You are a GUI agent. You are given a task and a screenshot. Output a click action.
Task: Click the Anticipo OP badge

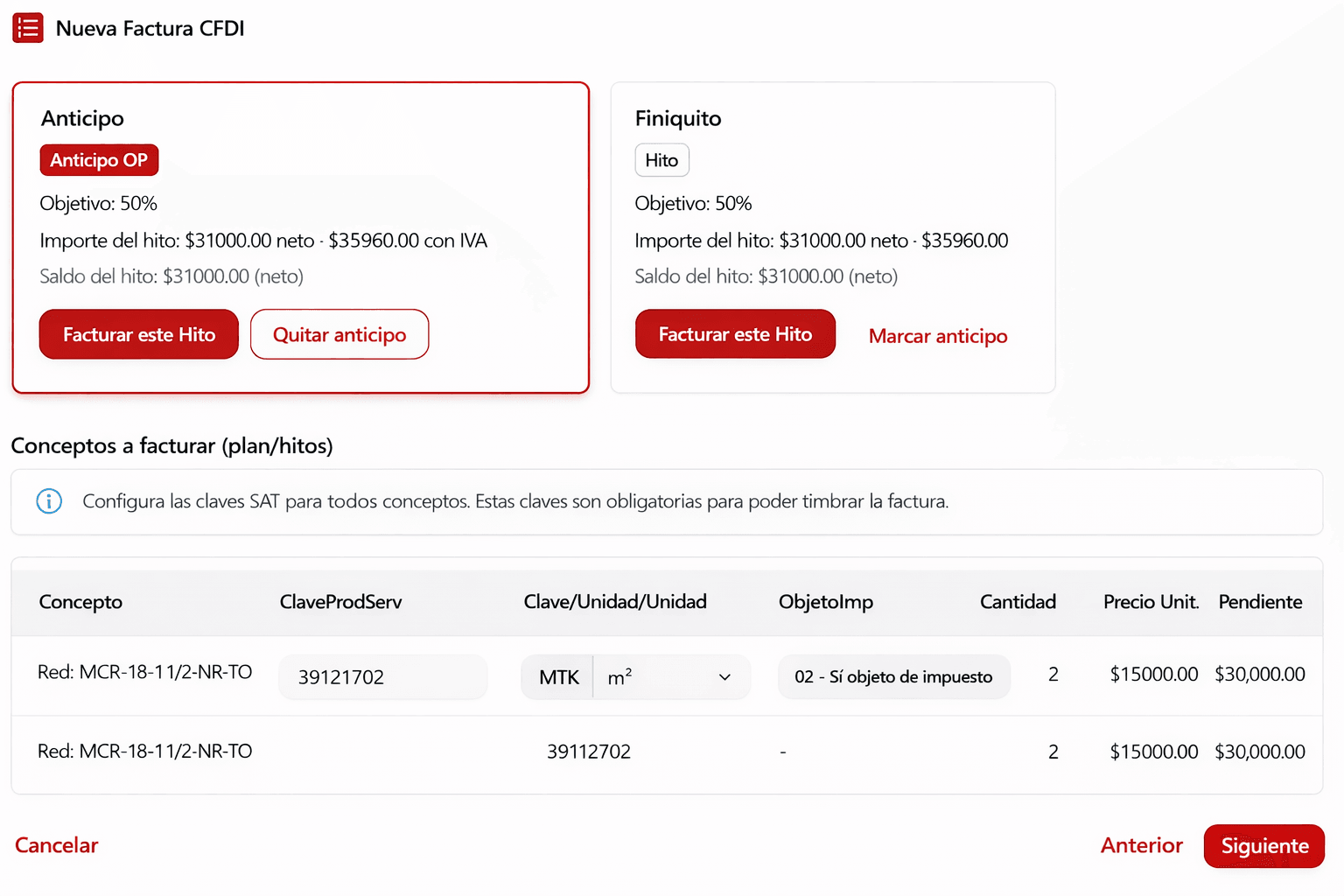point(99,160)
